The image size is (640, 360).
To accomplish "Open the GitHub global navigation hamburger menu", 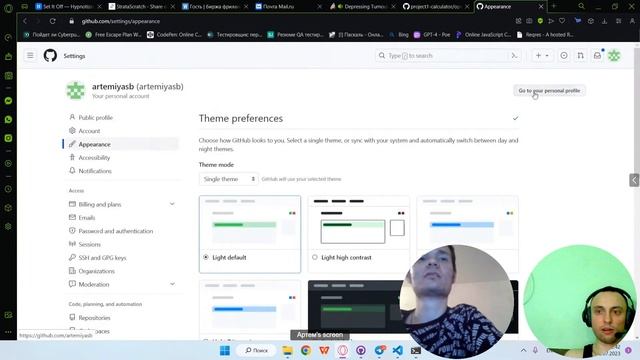I will (x=30, y=56).
